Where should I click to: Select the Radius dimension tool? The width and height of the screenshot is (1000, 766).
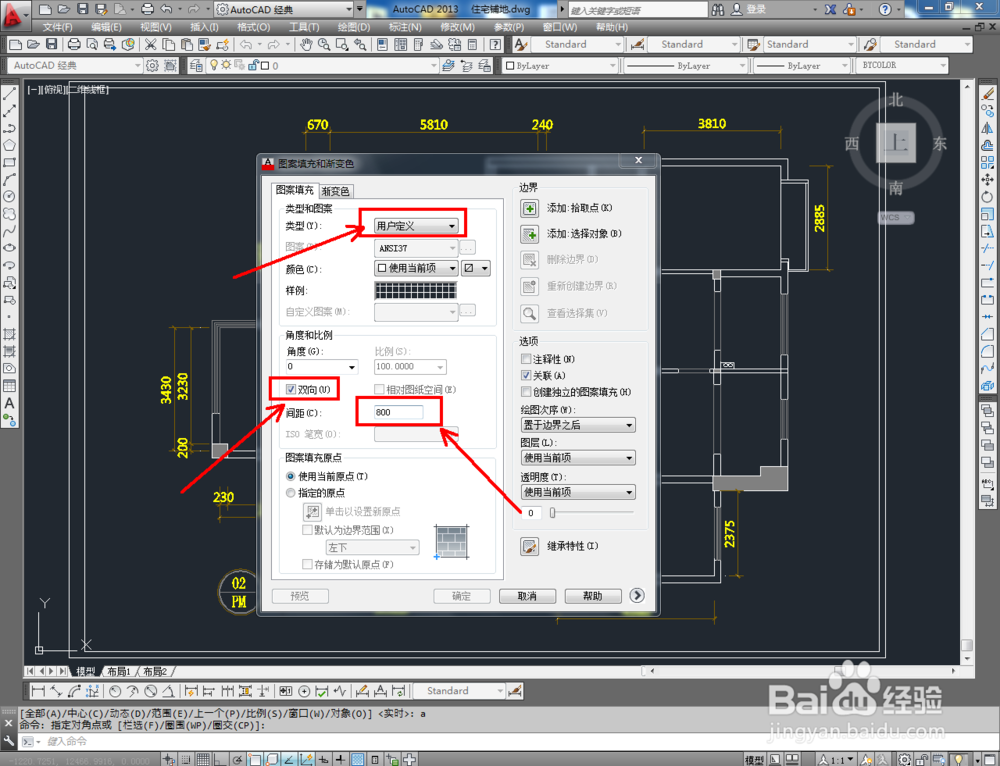tap(115, 691)
